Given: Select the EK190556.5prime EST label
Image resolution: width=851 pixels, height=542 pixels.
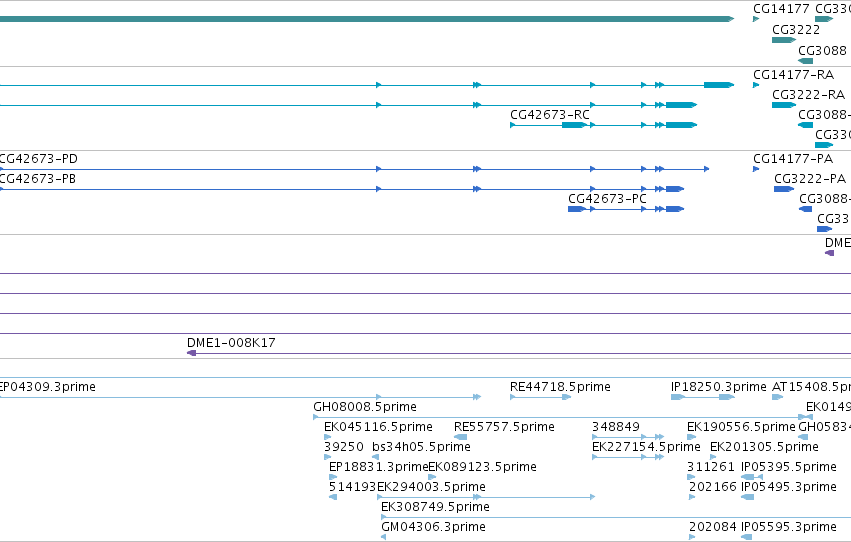Looking at the screenshot, I should [741, 427].
